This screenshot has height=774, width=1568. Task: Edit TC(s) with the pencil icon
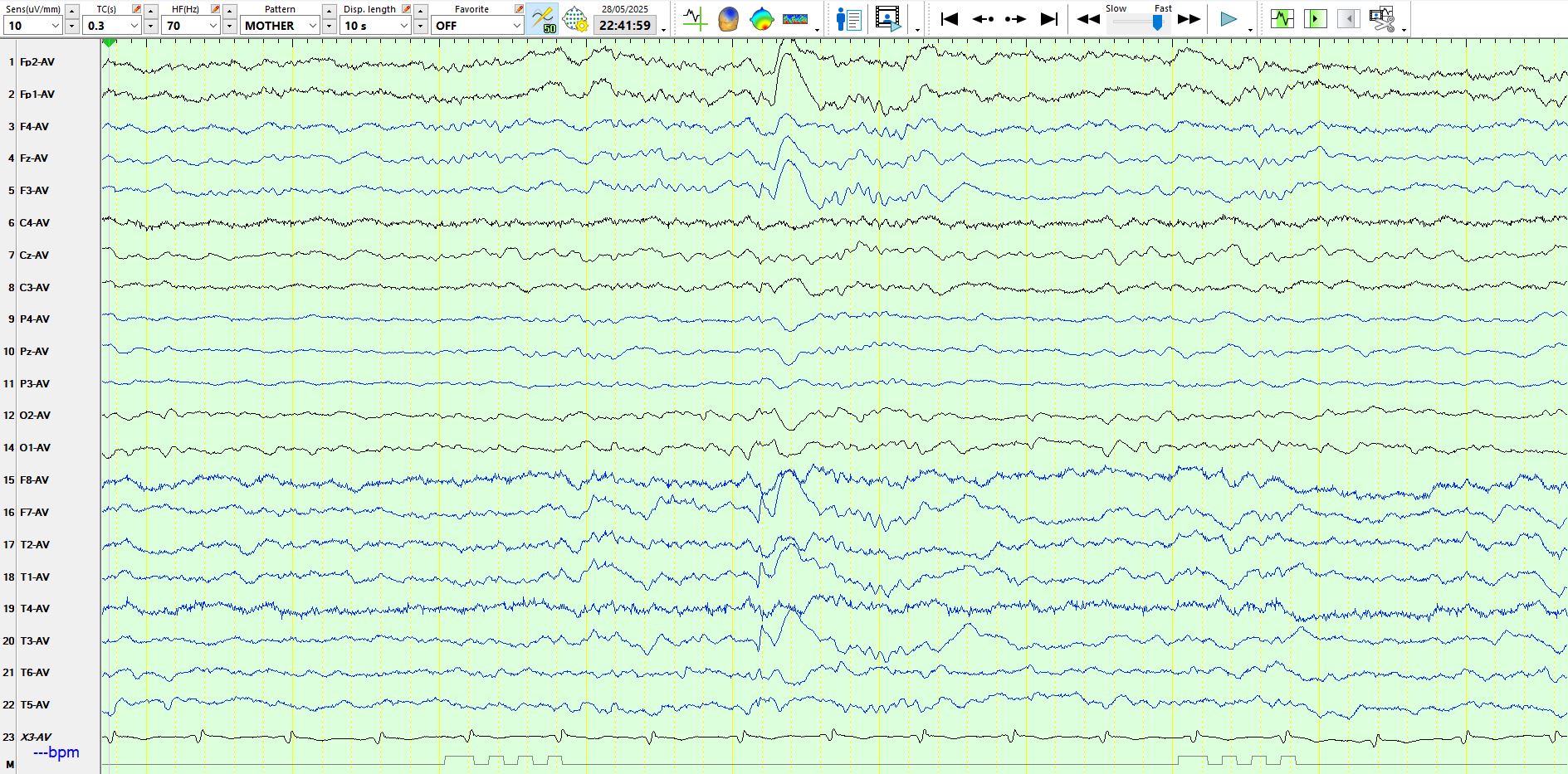coord(136,9)
